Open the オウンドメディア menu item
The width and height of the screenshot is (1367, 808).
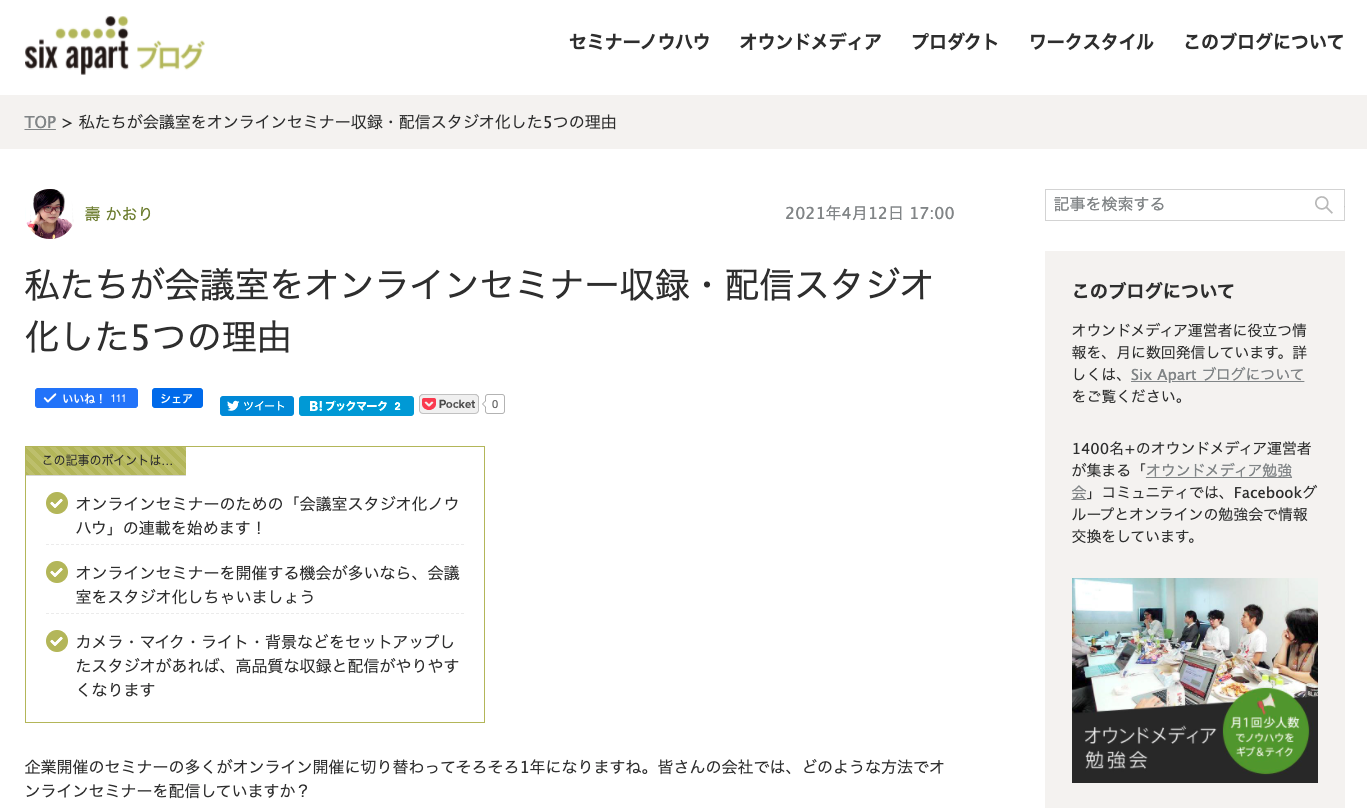pos(810,42)
